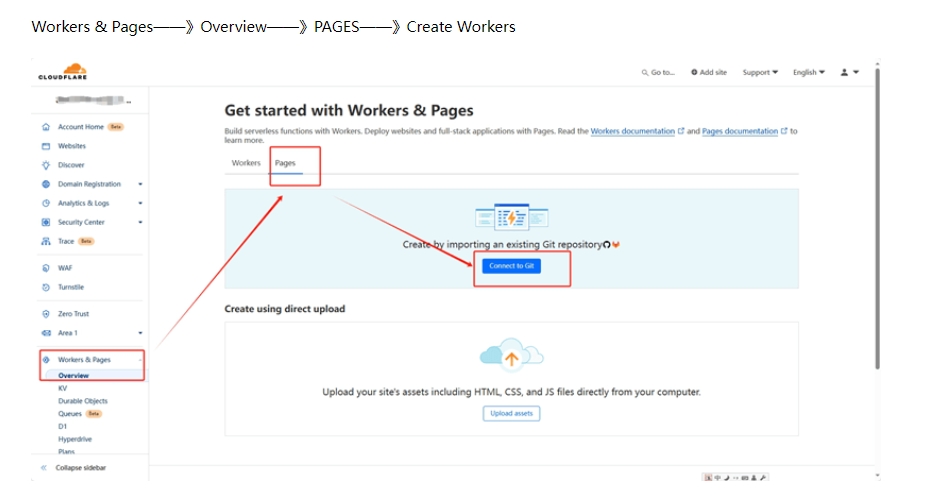
Task: Click the Collapse sidebar chevron icon
Action: [43, 468]
